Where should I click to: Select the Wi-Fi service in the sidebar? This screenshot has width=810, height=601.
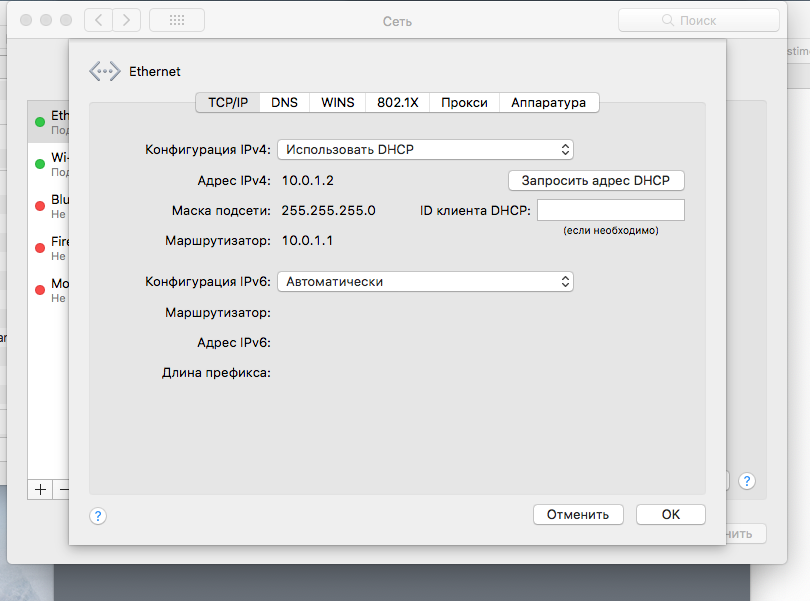coord(49,164)
